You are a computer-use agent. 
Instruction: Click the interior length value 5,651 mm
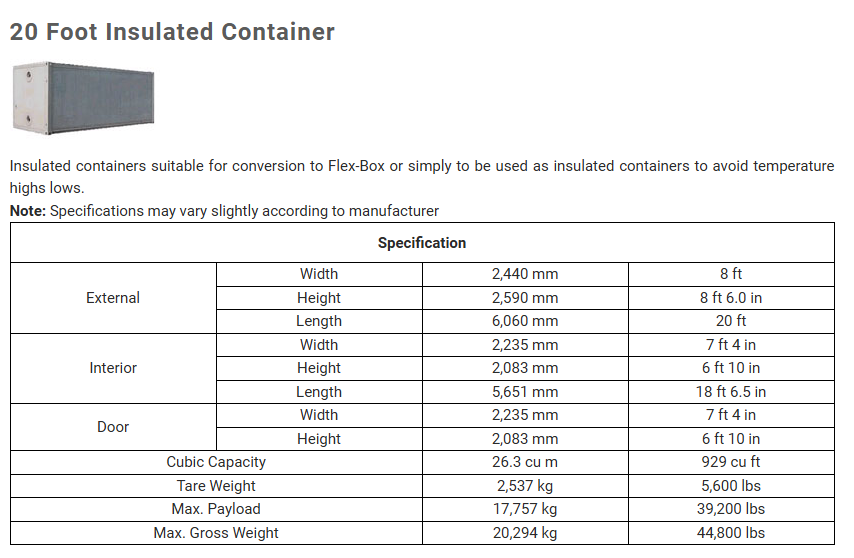click(525, 392)
